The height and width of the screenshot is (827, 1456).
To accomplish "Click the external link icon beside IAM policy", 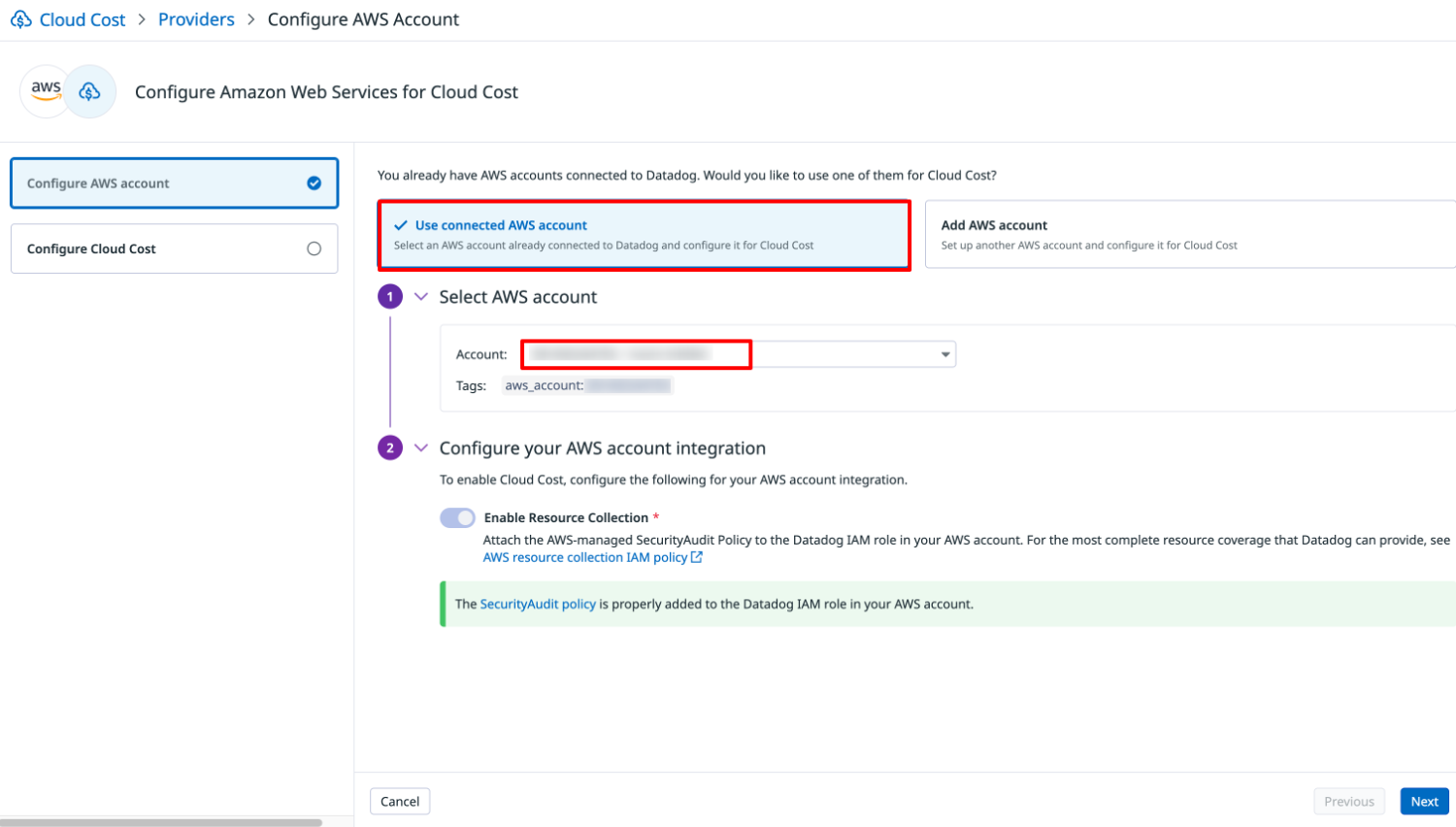I will (x=697, y=557).
